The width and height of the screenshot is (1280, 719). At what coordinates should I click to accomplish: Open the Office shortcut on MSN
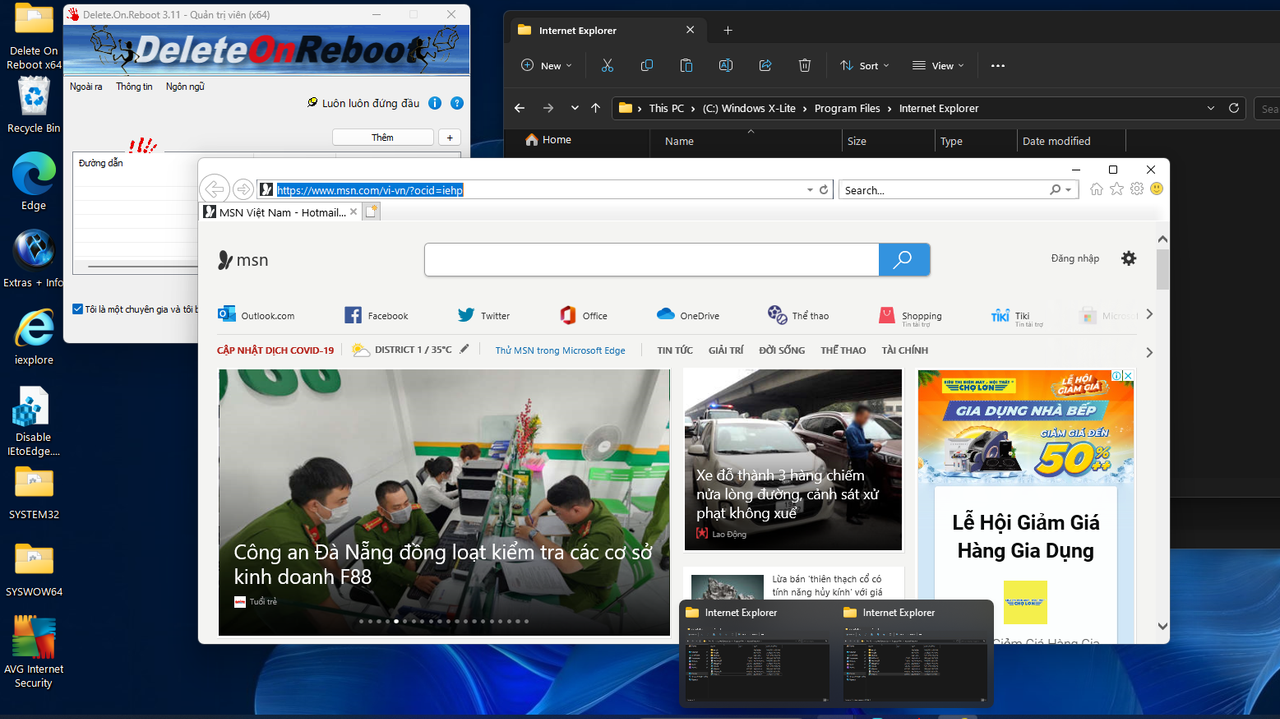pos(584,315)
